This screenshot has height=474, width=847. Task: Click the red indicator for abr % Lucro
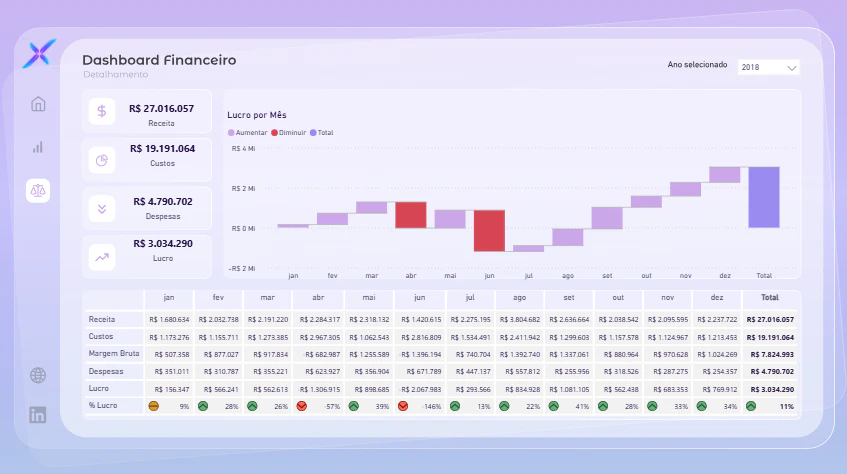click(301, 406)
